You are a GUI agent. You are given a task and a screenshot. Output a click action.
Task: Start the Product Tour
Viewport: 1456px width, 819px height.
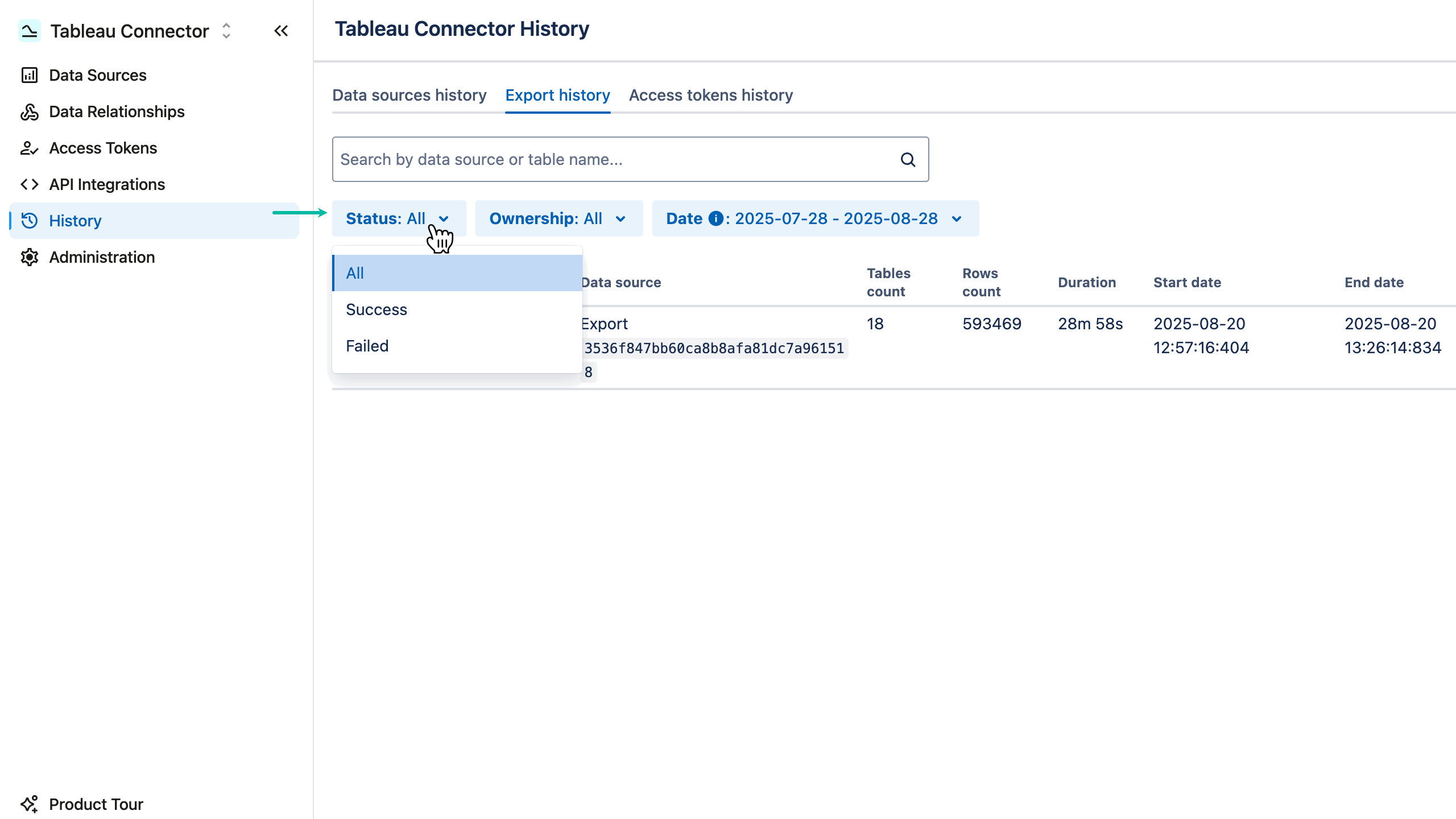click(96, 804)
